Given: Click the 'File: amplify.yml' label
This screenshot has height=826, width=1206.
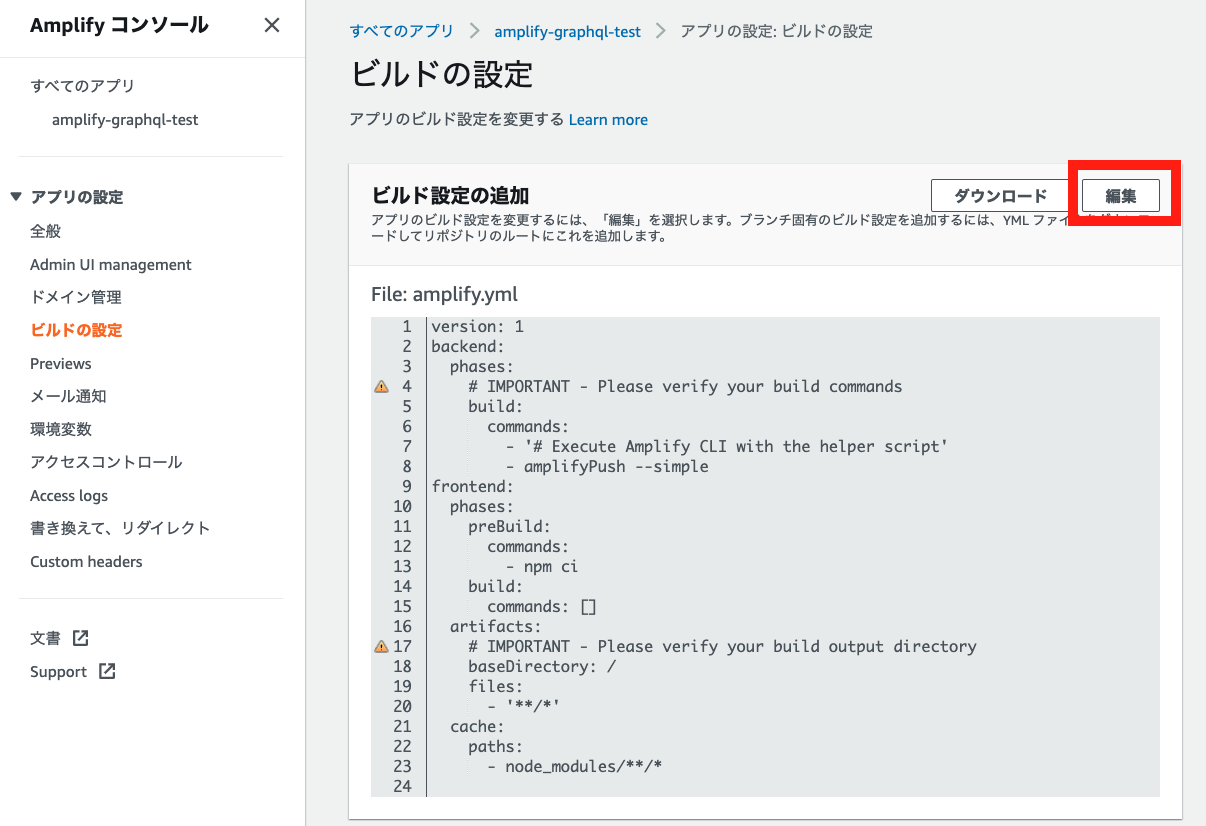Looking at the screenshot, I should [x=444, y=295].
